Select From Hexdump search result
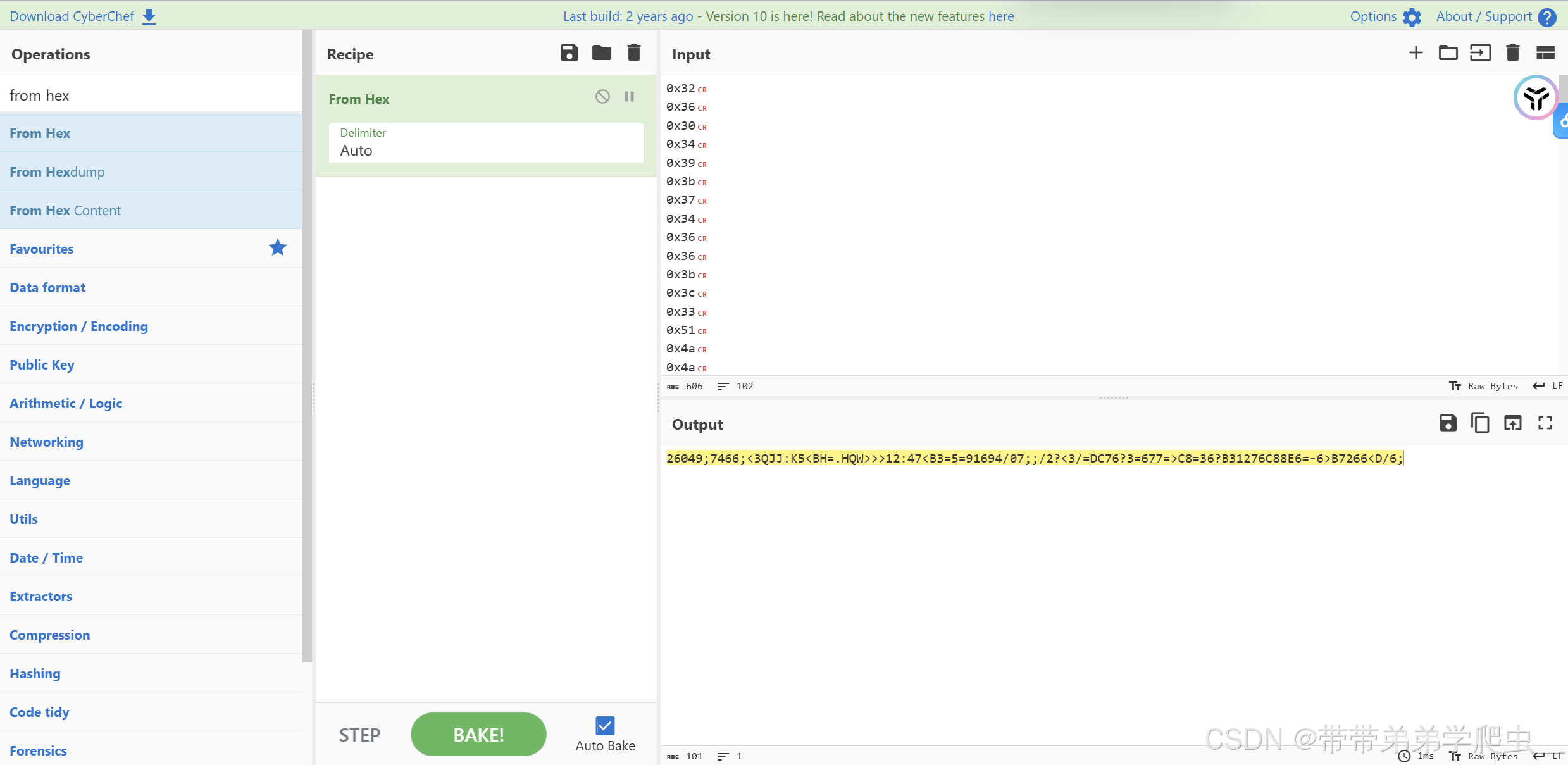This screenshot has width=1568, height=765. click(151, 171)
